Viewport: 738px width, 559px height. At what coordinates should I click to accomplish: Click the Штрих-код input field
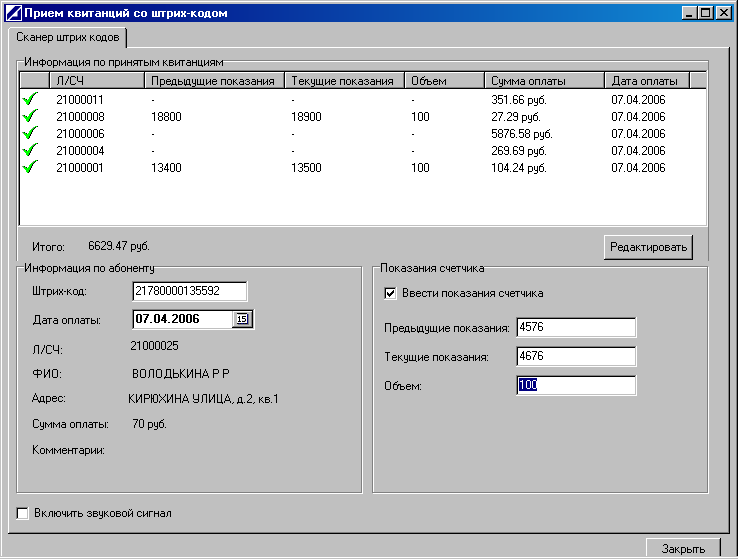click(x=189, y=291)
